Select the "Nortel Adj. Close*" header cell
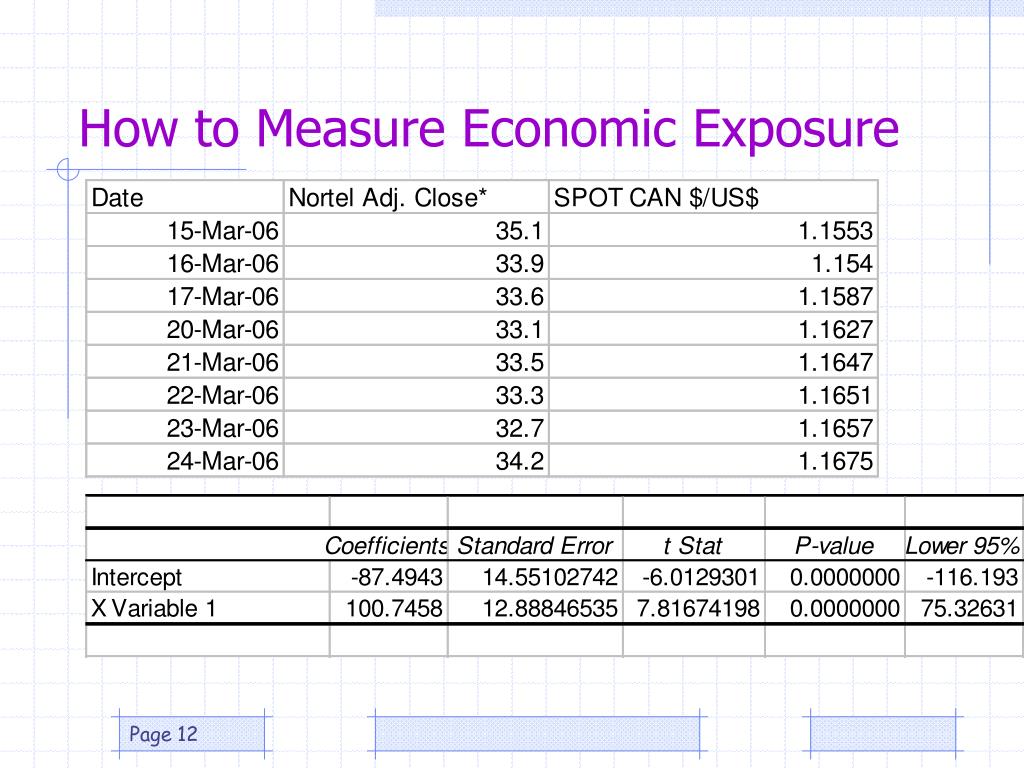This screenshot has width=1024, height=768. pyautogui.click(x=416, y=197)
